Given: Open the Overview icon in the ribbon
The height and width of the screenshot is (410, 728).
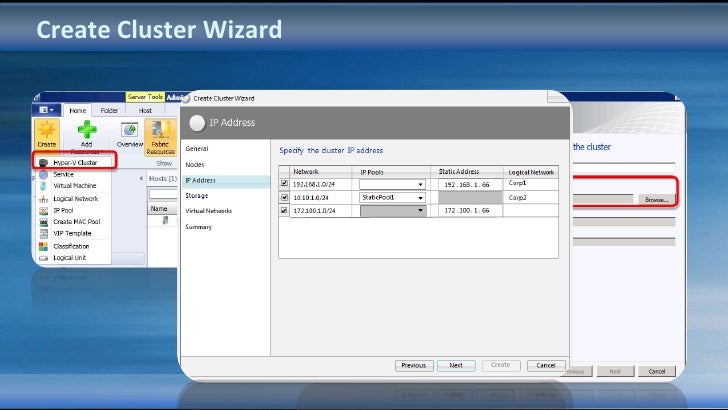Looking at the screenshot, I should pyautogui.click(x=130, y=130).
